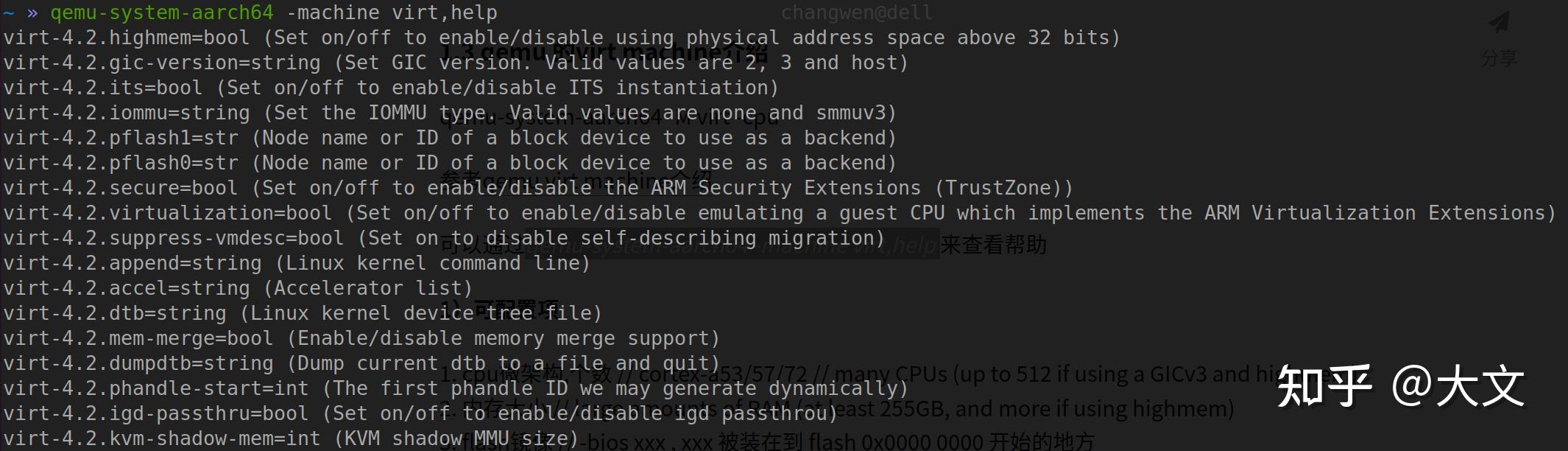Click the virt-4.2.accel=string line

[x=238, y=288]
